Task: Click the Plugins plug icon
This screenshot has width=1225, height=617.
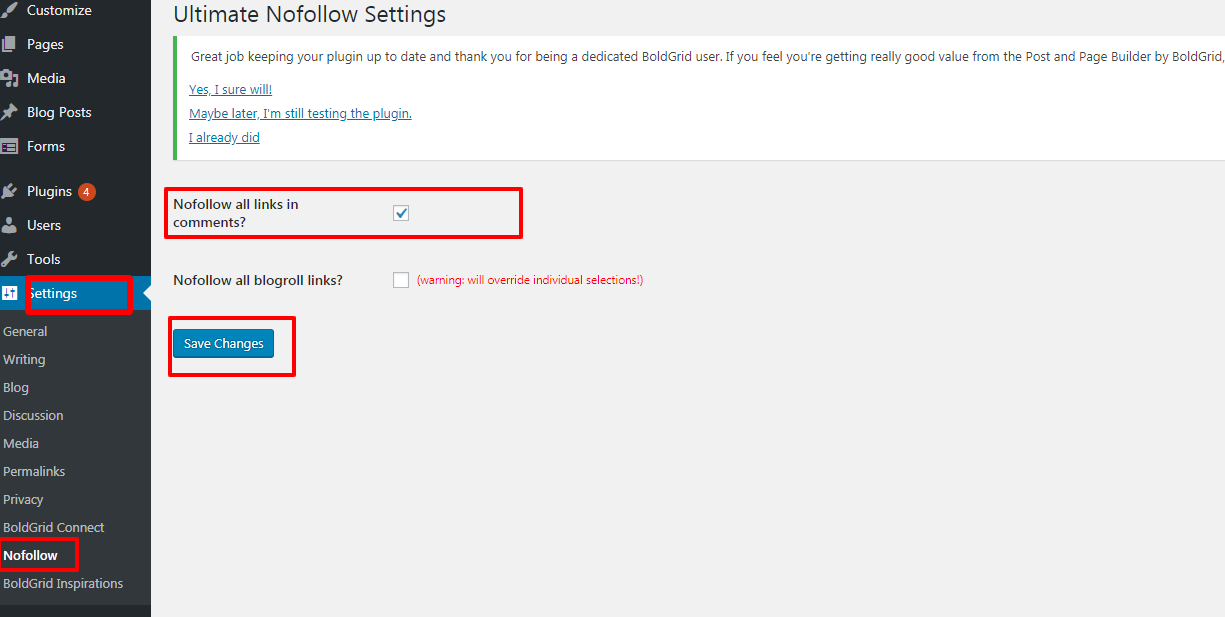Action: (12, 191)
